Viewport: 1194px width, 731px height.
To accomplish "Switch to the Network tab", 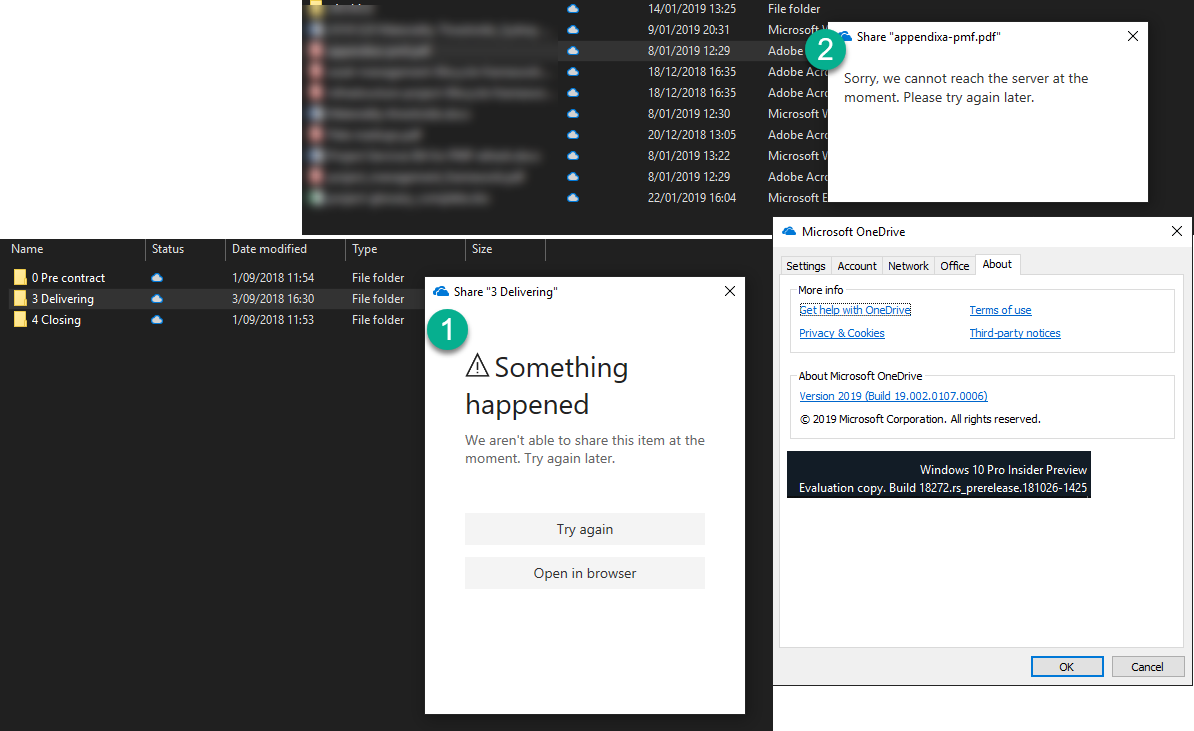I will (x=908, y=266).
